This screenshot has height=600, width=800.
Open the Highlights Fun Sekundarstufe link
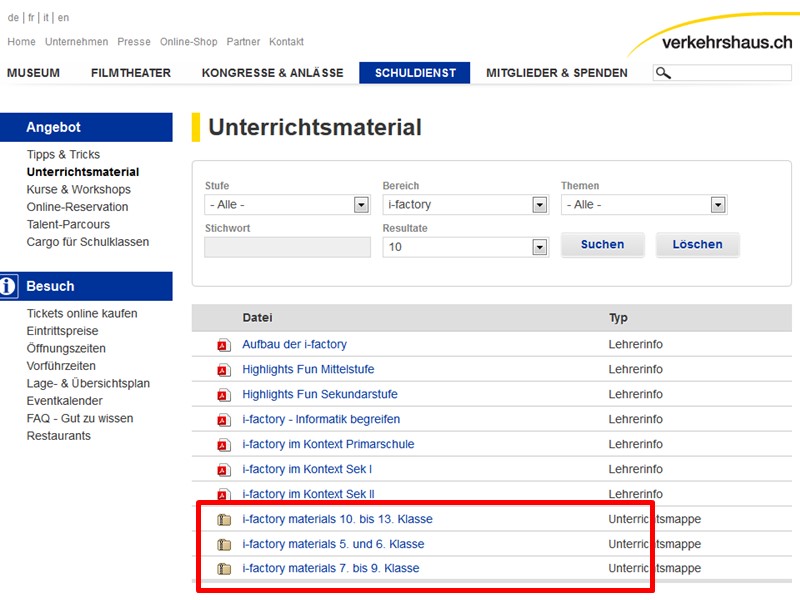point(319,395)
